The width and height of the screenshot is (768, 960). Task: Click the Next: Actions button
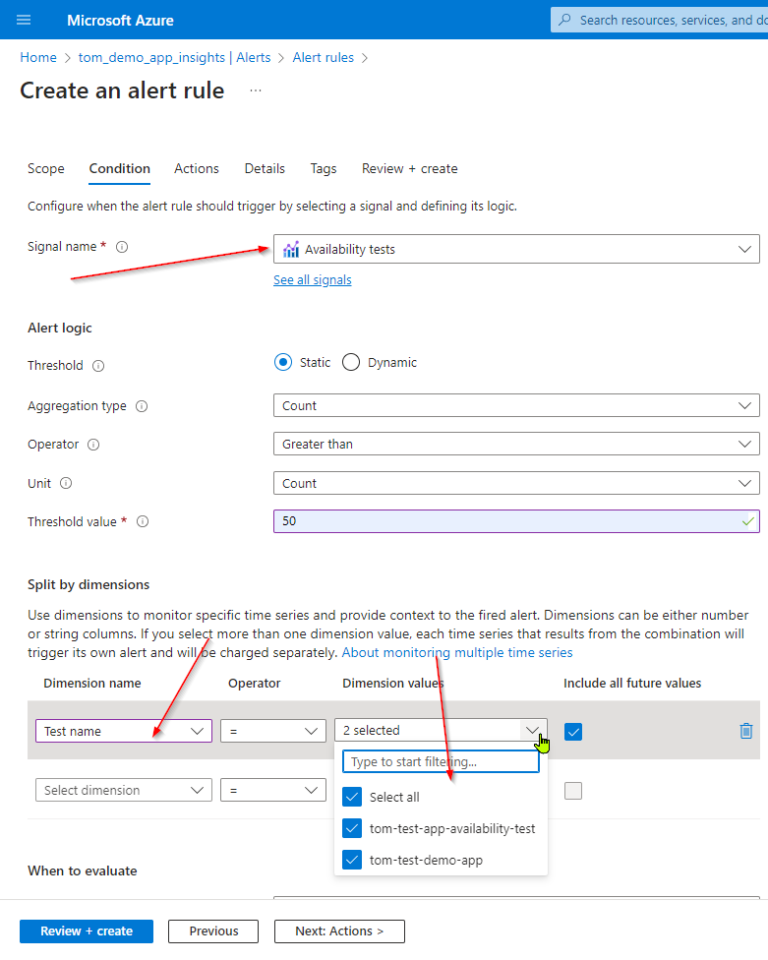339,931
